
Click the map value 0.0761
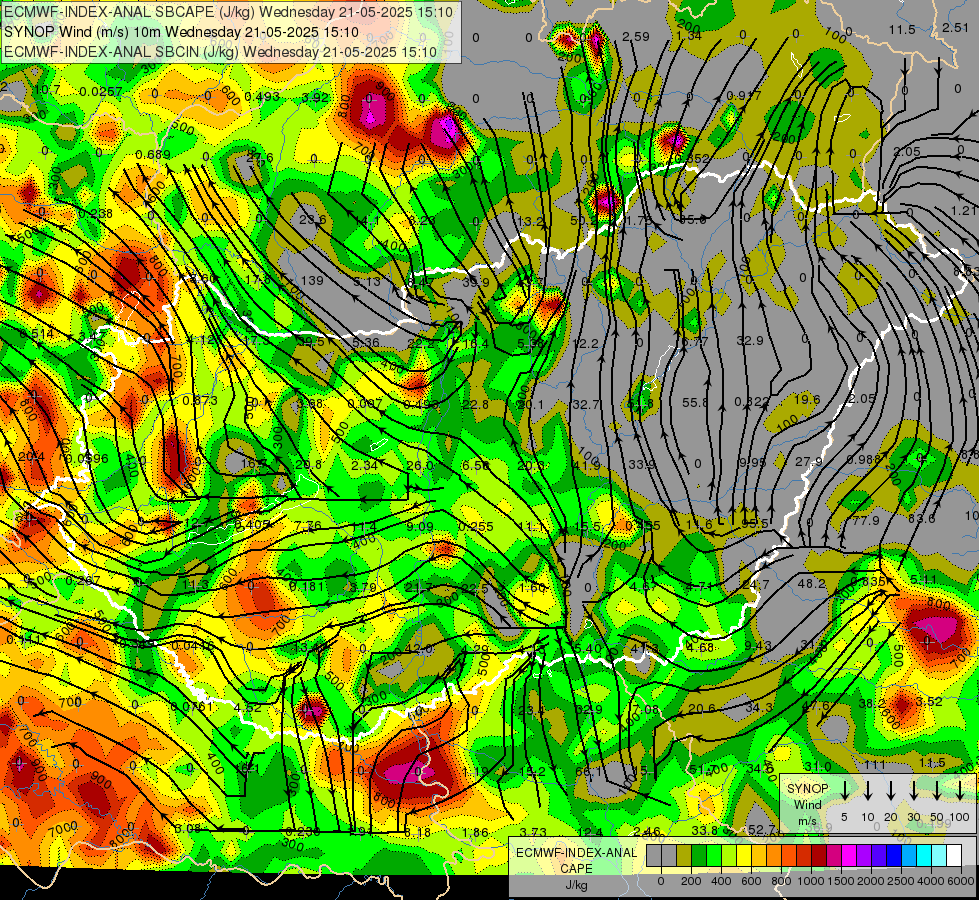[x=192, y=706]
